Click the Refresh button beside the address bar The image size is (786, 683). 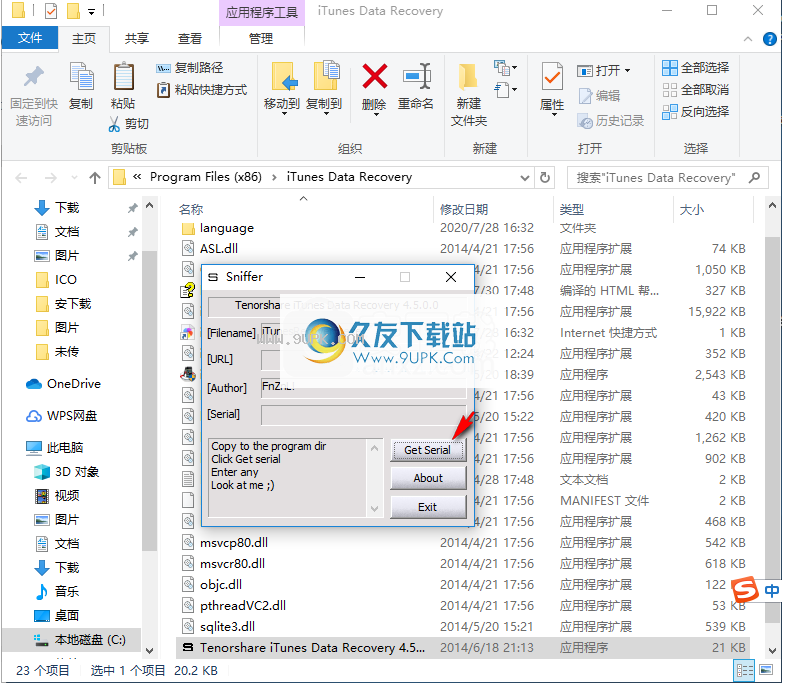545,177
